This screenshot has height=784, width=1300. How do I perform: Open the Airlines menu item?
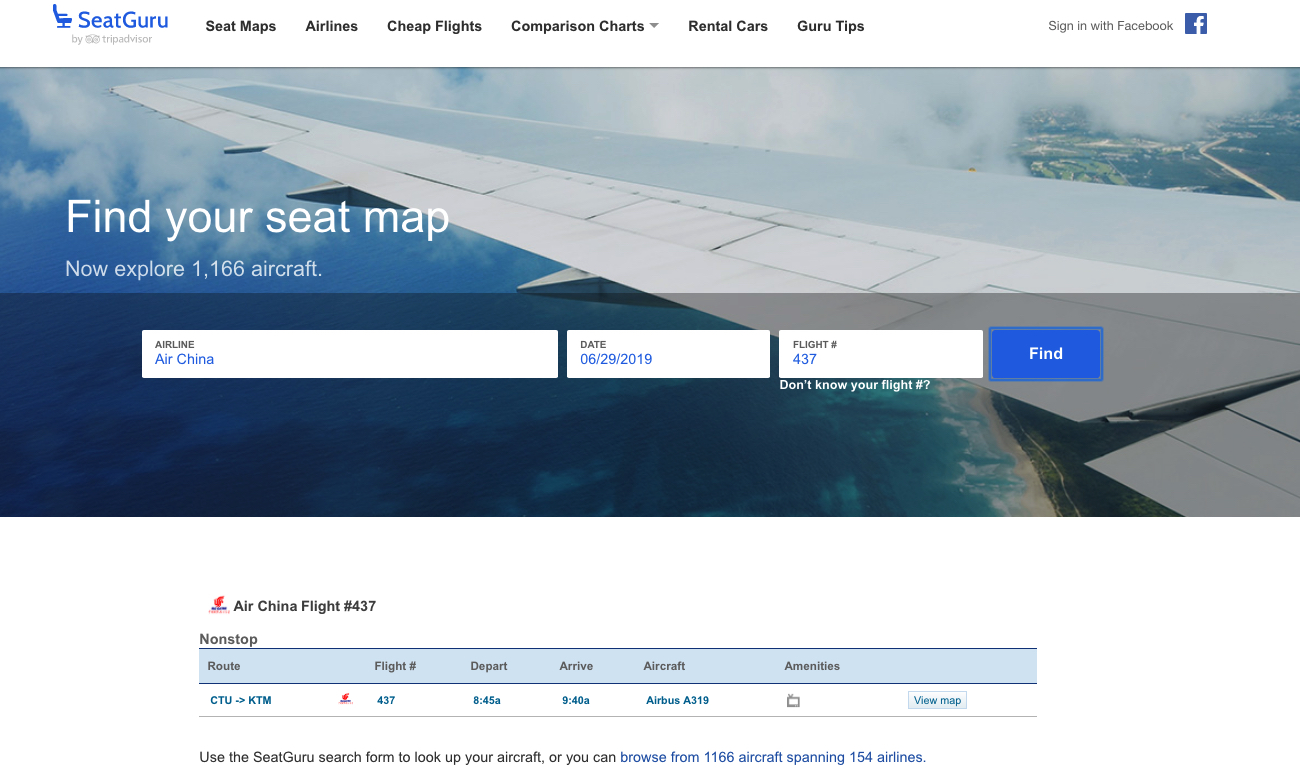click(x=331, y=26)
